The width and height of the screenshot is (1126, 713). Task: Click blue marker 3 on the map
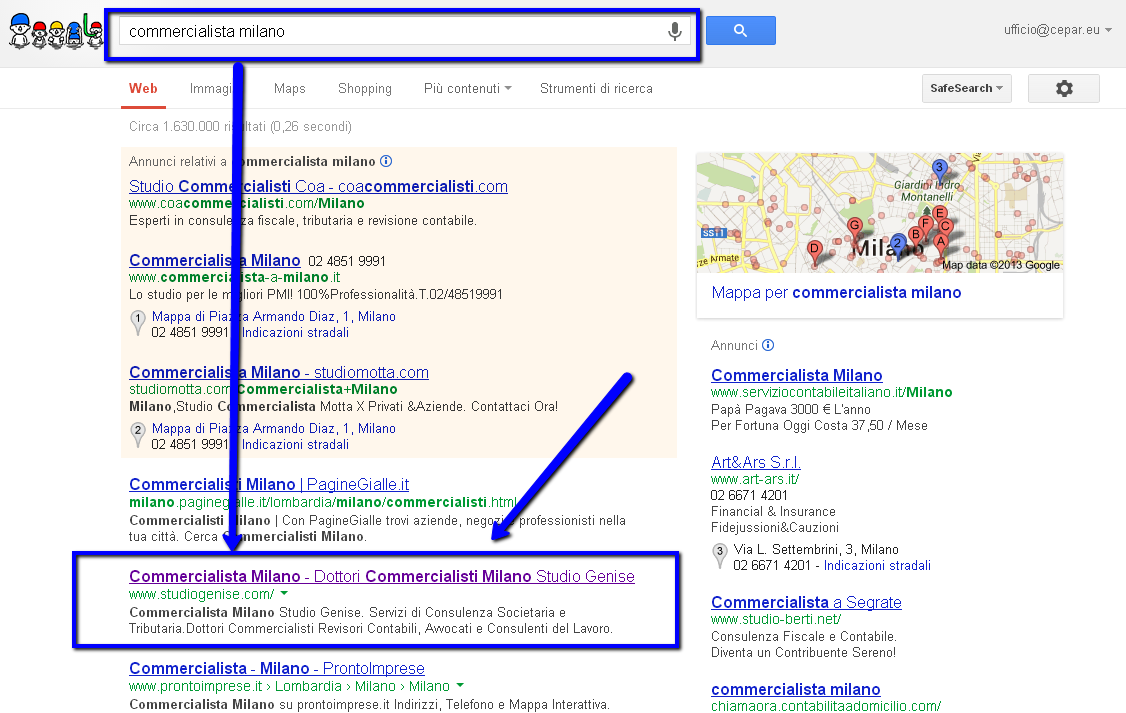(x=939, y=169)
